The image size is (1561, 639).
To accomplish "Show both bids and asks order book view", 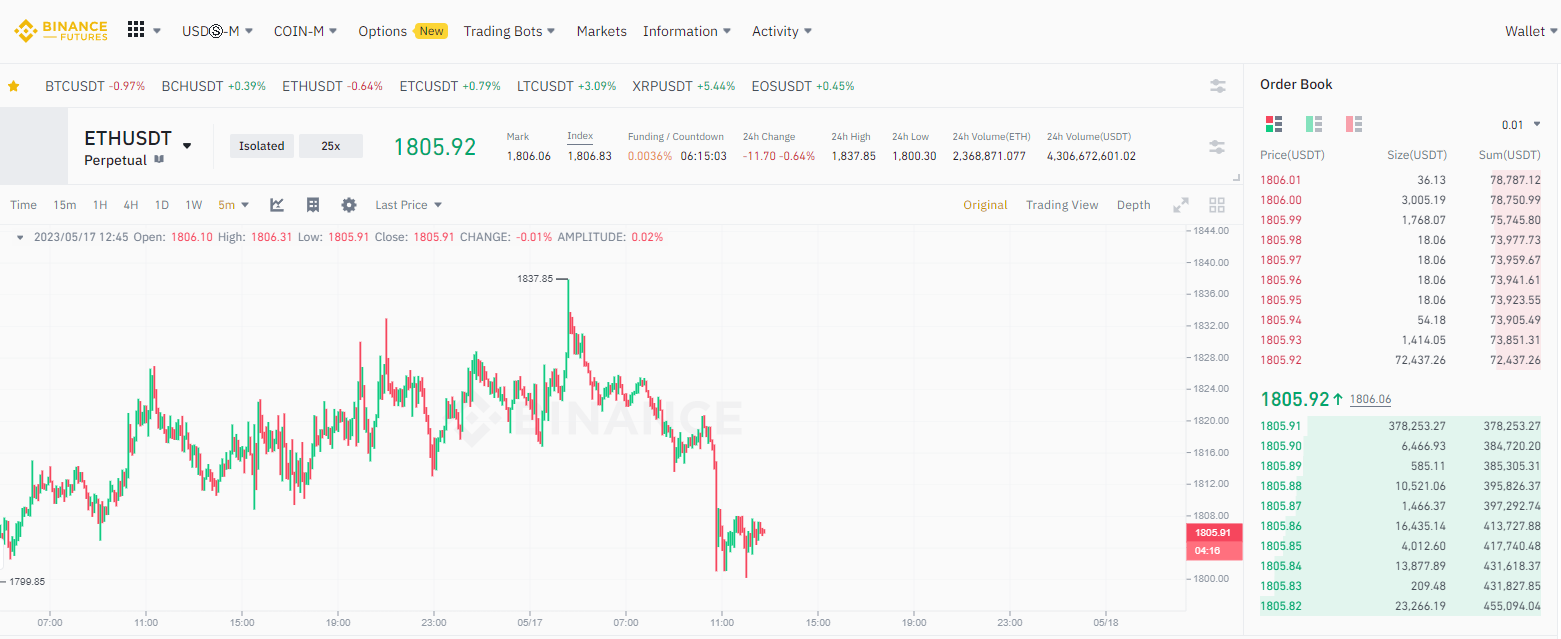I will [x=1274, y=124].
